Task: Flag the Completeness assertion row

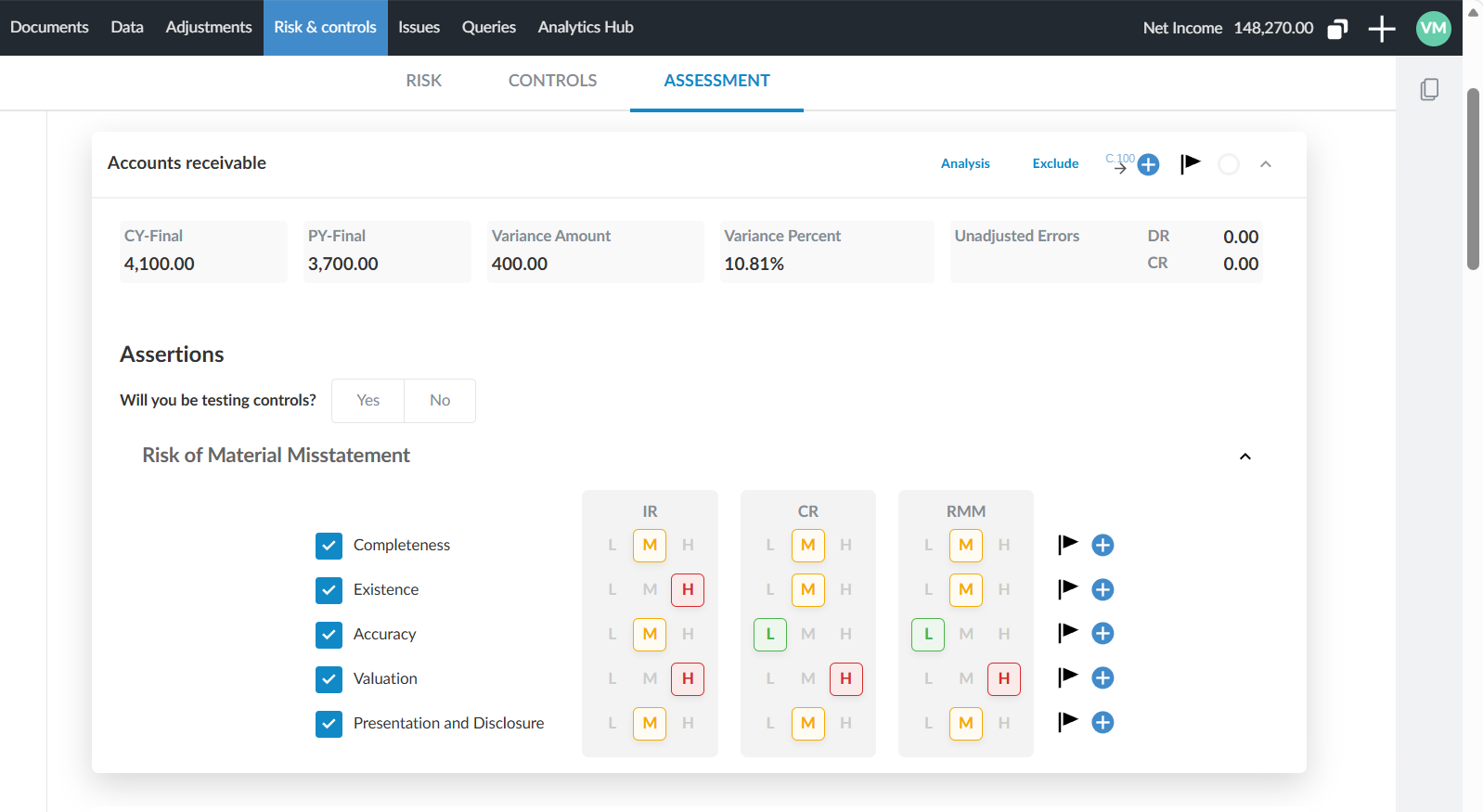Action: [x=1068, y=545]
